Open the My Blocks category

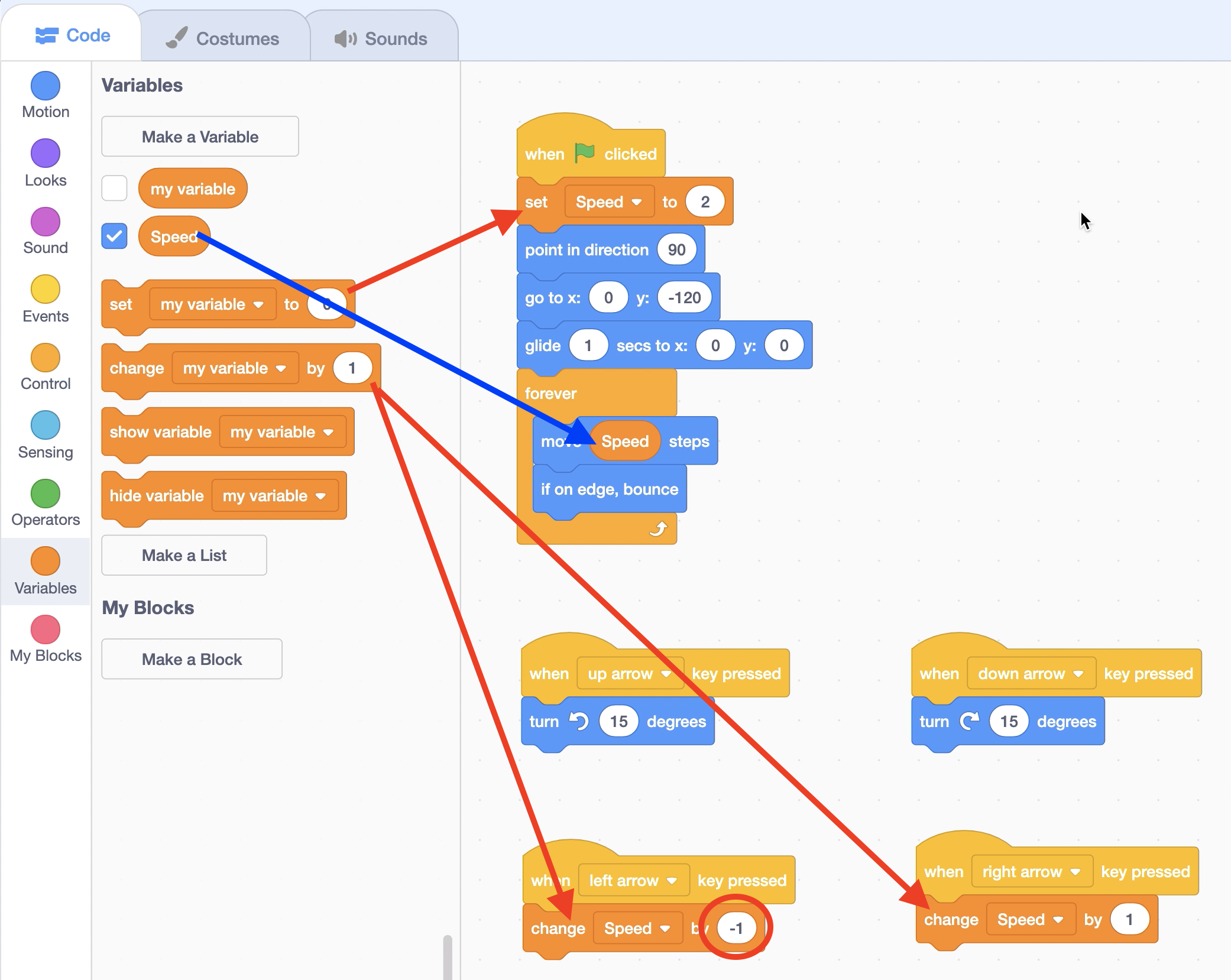coord(46,629)
